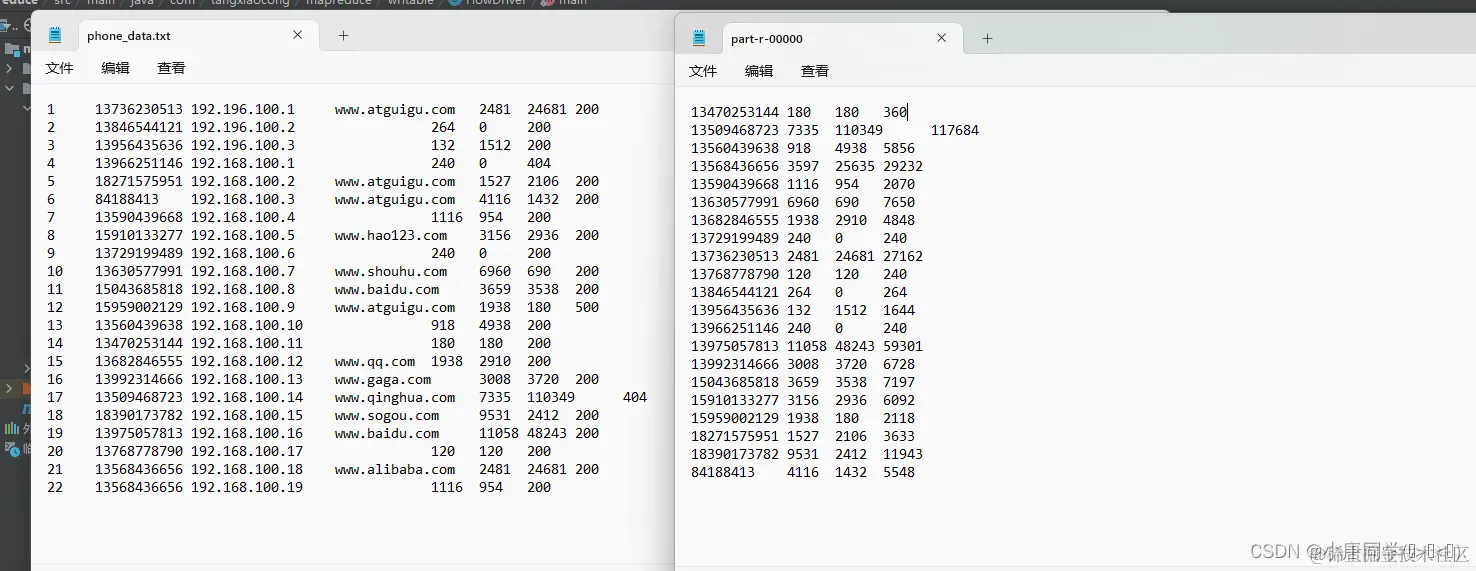Image resolution: width=1476 pixels, height=571 pixels.
Task: Click total 360 in part-r-00000
Action: [x=895, y=112]
